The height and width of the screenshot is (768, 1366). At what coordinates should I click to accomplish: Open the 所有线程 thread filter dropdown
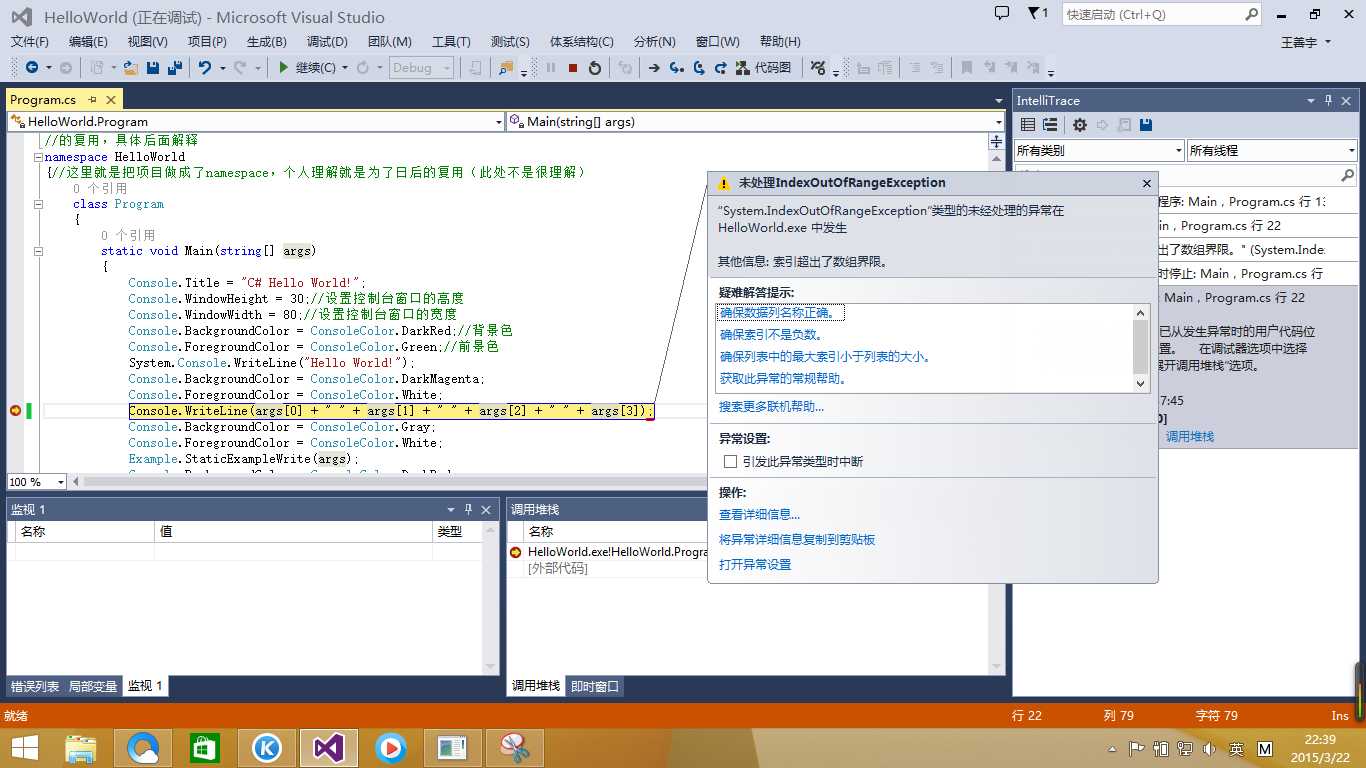click(1351, 151)
